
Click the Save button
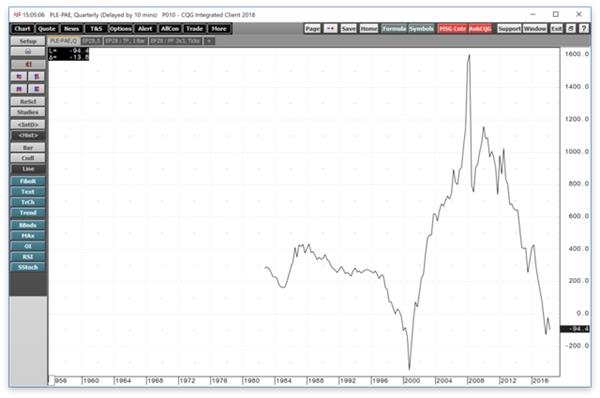pos(348,29)
